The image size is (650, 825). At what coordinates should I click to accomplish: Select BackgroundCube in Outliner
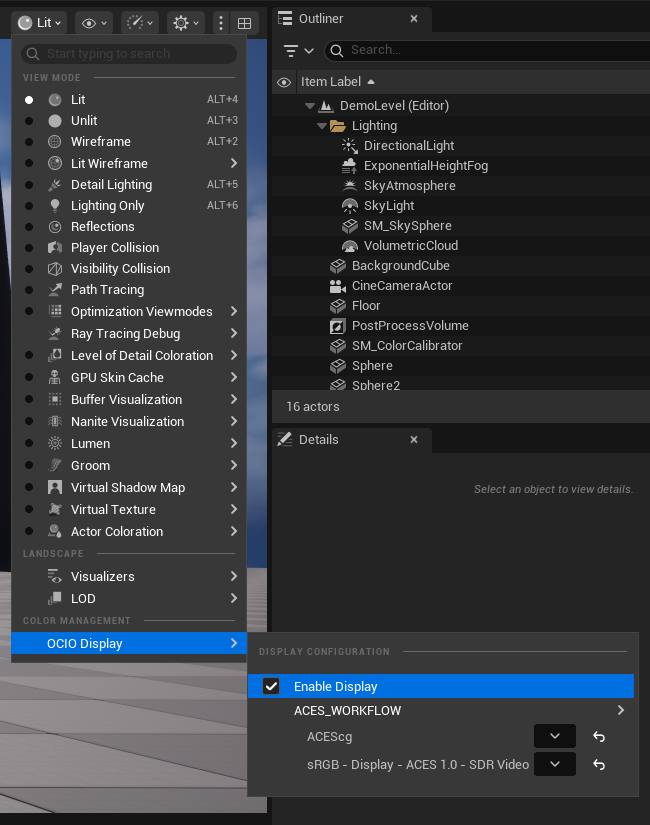tap(401, 266)
